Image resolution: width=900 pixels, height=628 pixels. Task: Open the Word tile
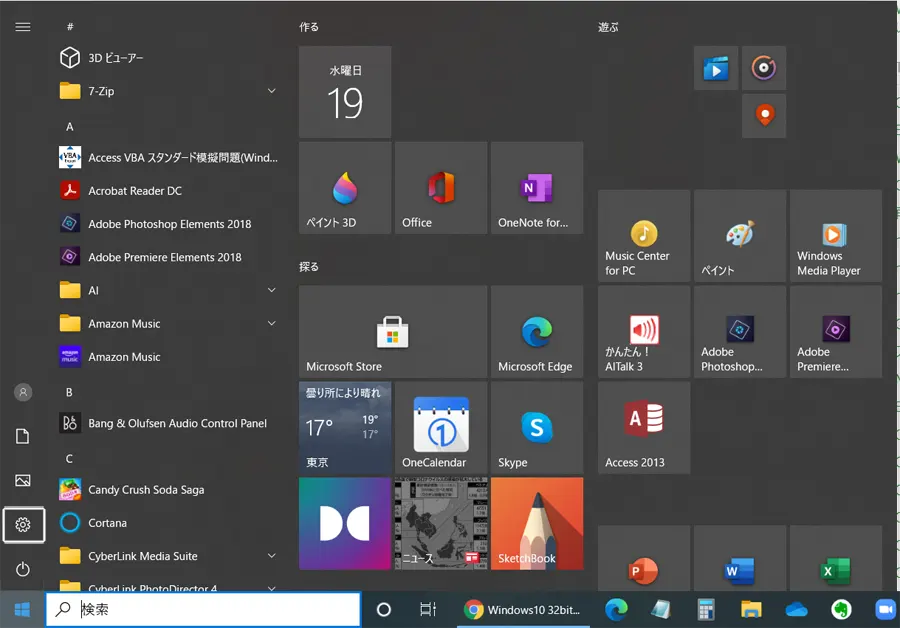(740, 559)
